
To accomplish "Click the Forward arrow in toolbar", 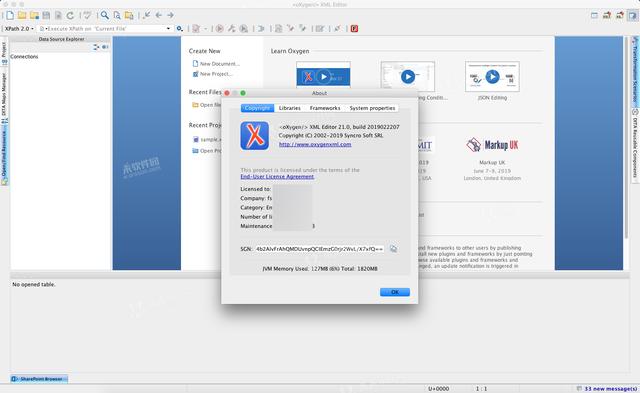I will tap(171, 16).
